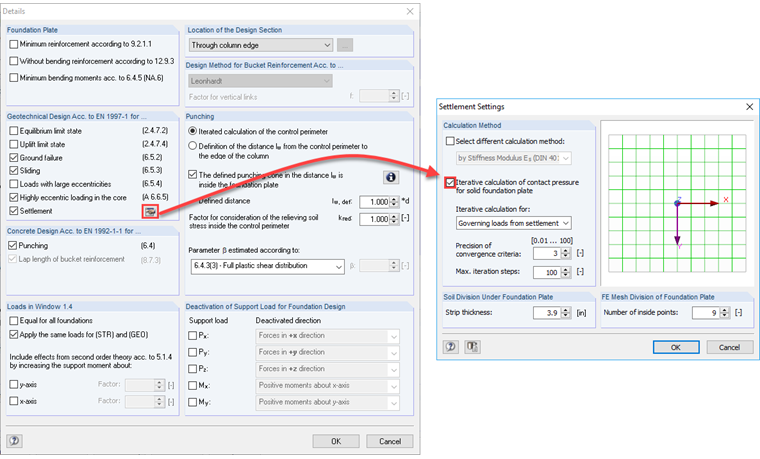
Task: Close the Details dialog window
Action: coord(410,11)
